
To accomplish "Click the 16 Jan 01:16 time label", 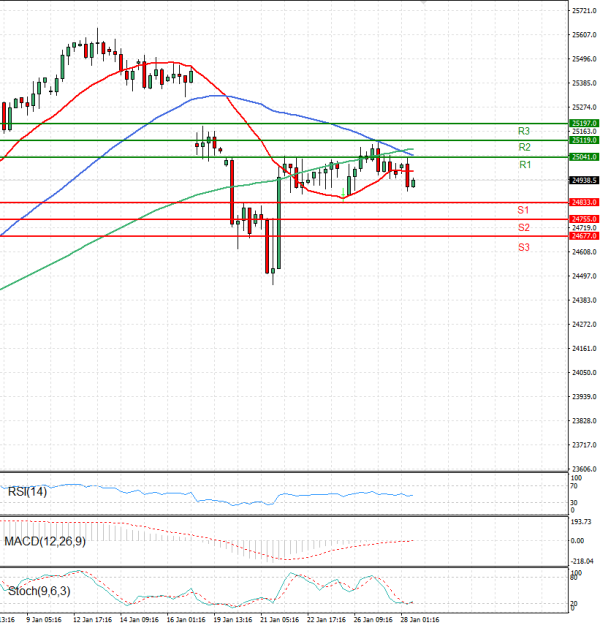I will (186, 620).
